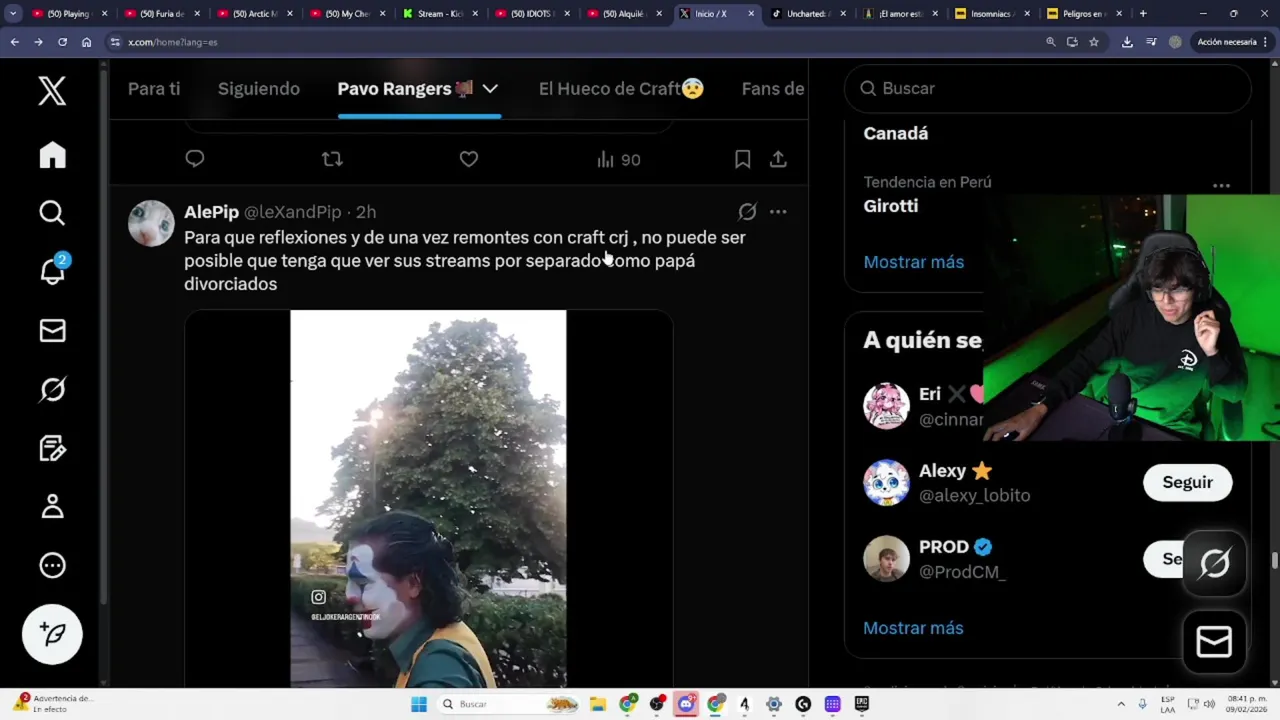Ask Grok about AlePip's post
The image size is (1280, 720).
[747, 212]
